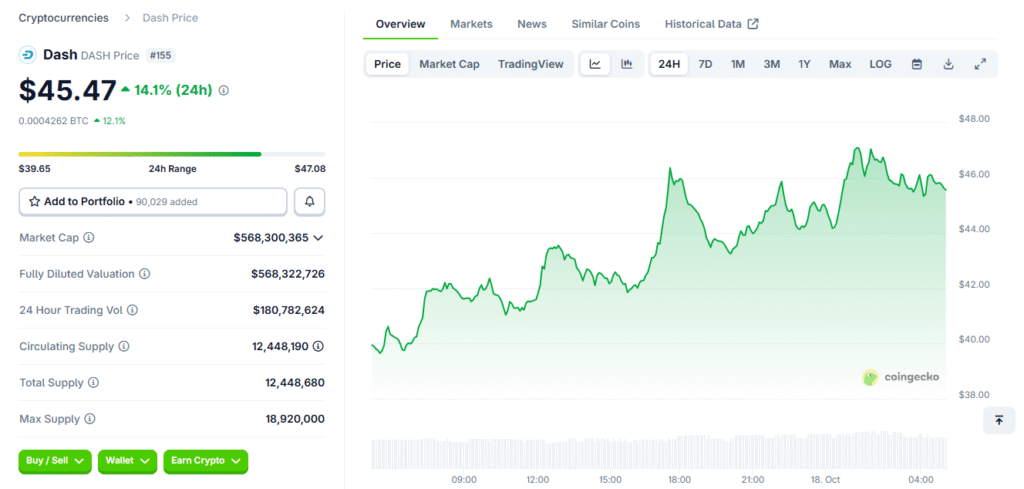Toggle LOG scale on the chart

coord(880,64)
